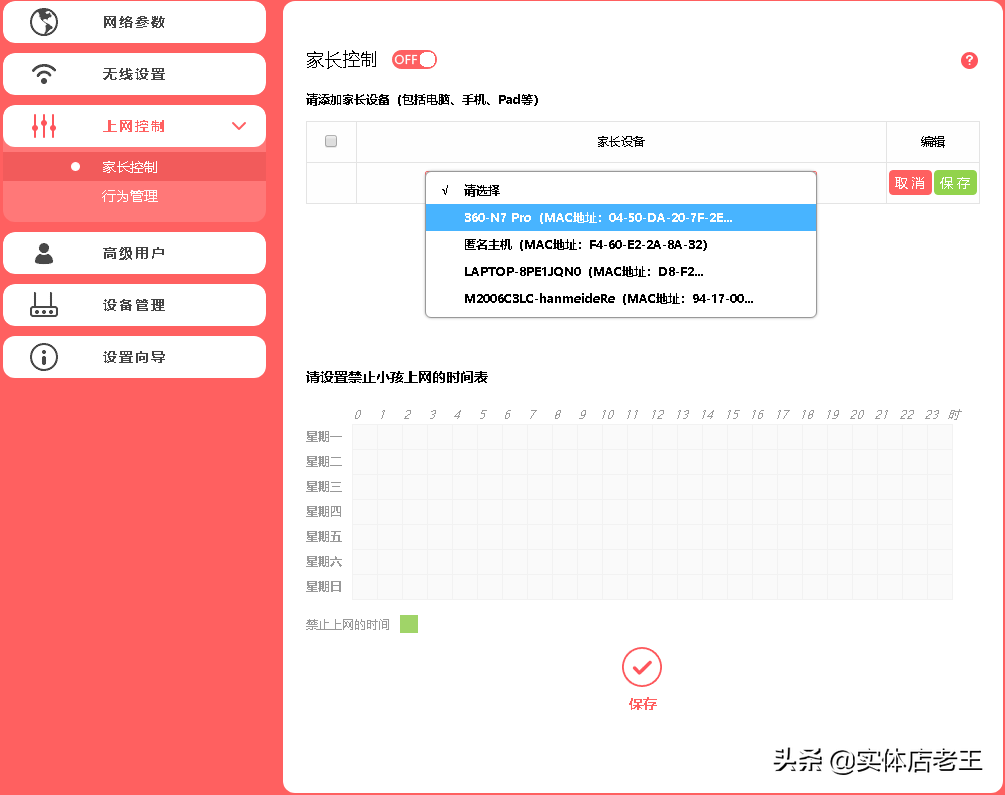Click the green 保存 button in the row
This screenshot has height=795, width=1005.
click(x=955, y=182)
